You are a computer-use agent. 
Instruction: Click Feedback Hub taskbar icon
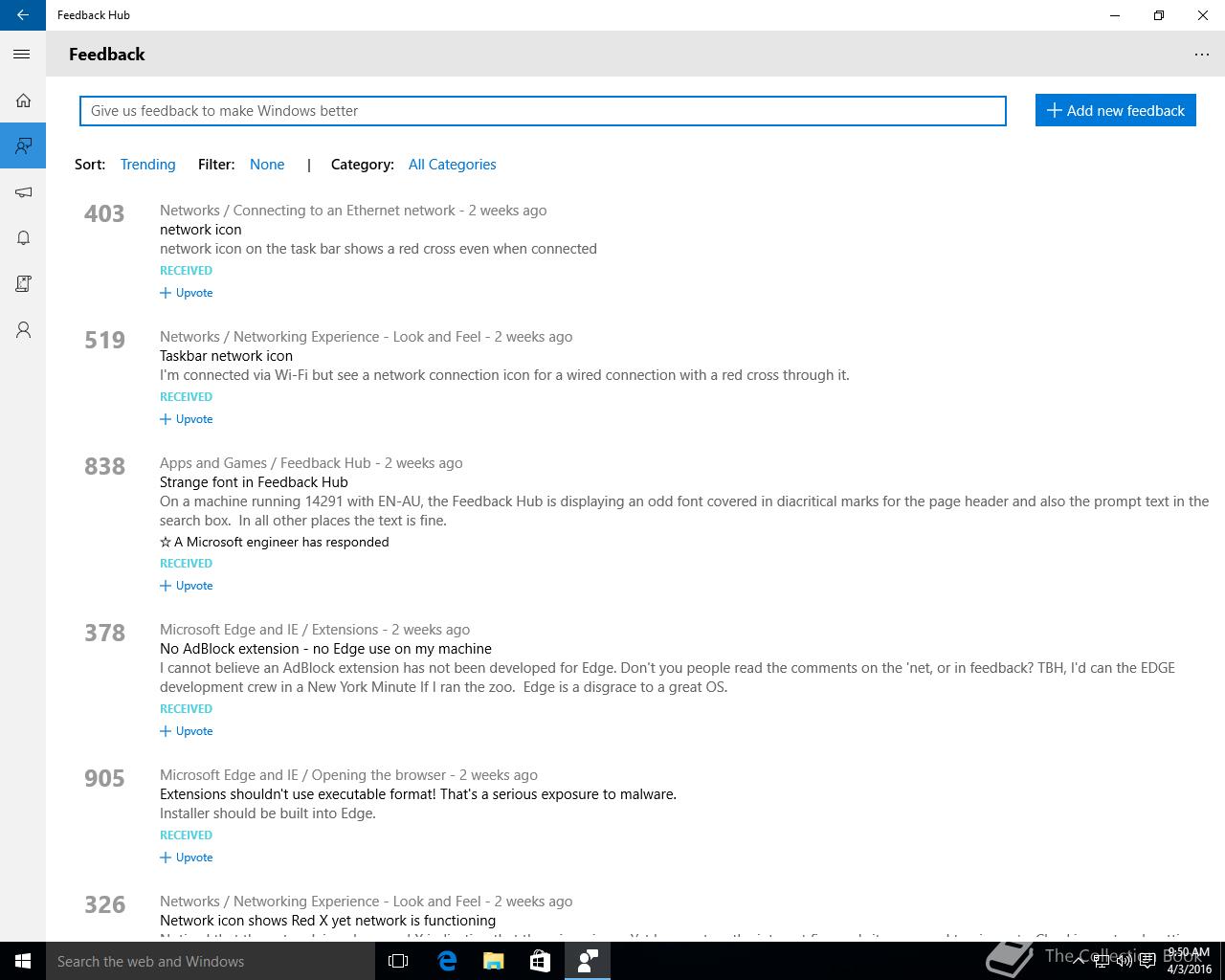pos(588,961)
